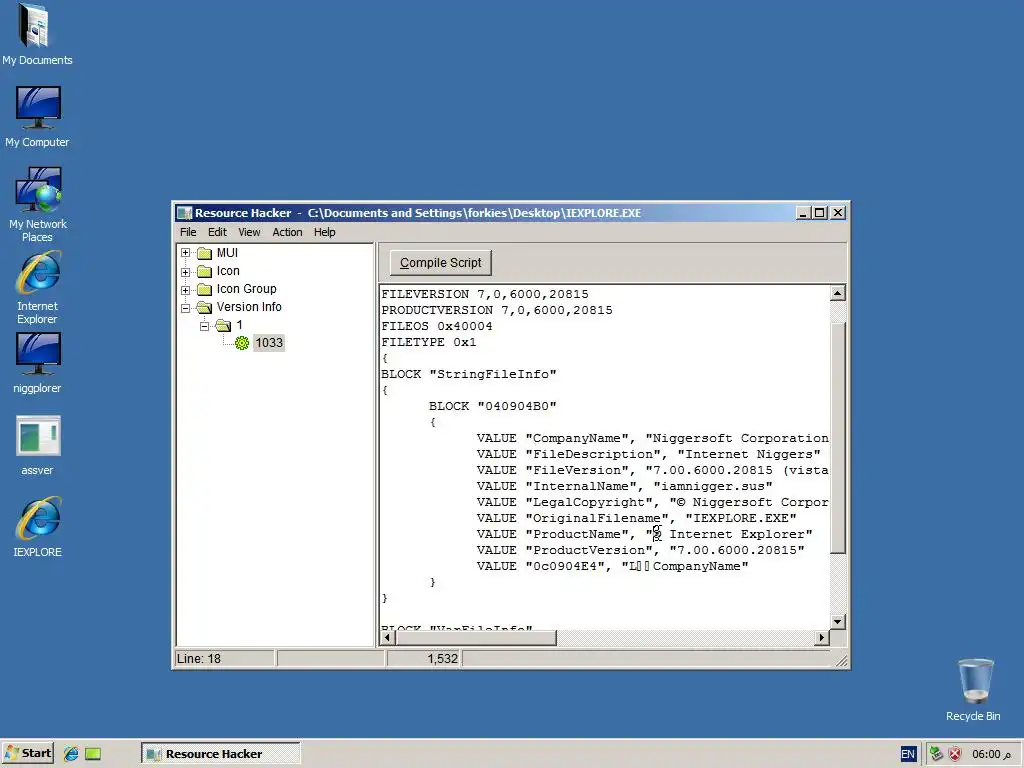Click the red security alert shield tray icon
The width and height of the screenshot is (1024, 768).
(x=955, y=754)
